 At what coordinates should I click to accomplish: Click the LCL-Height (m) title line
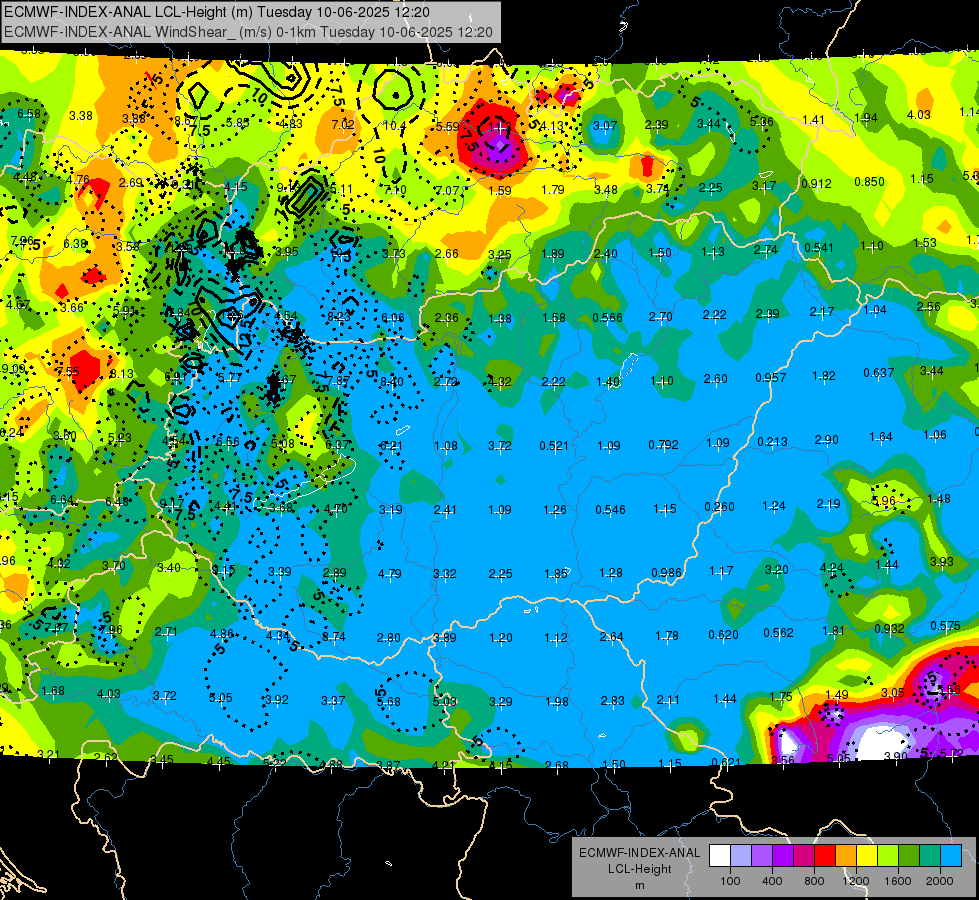(x=217, y=12)
